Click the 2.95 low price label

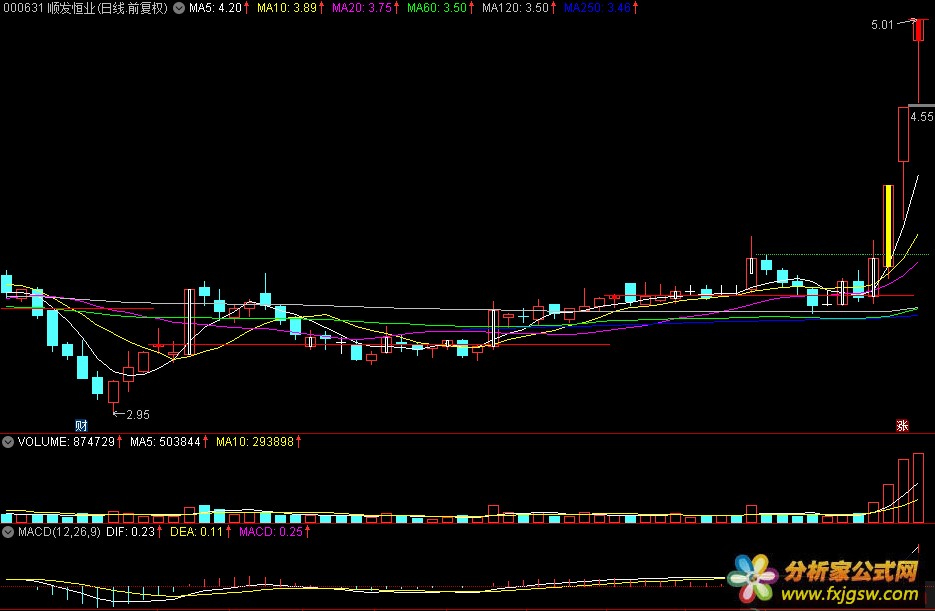click(x=138, y=414)
